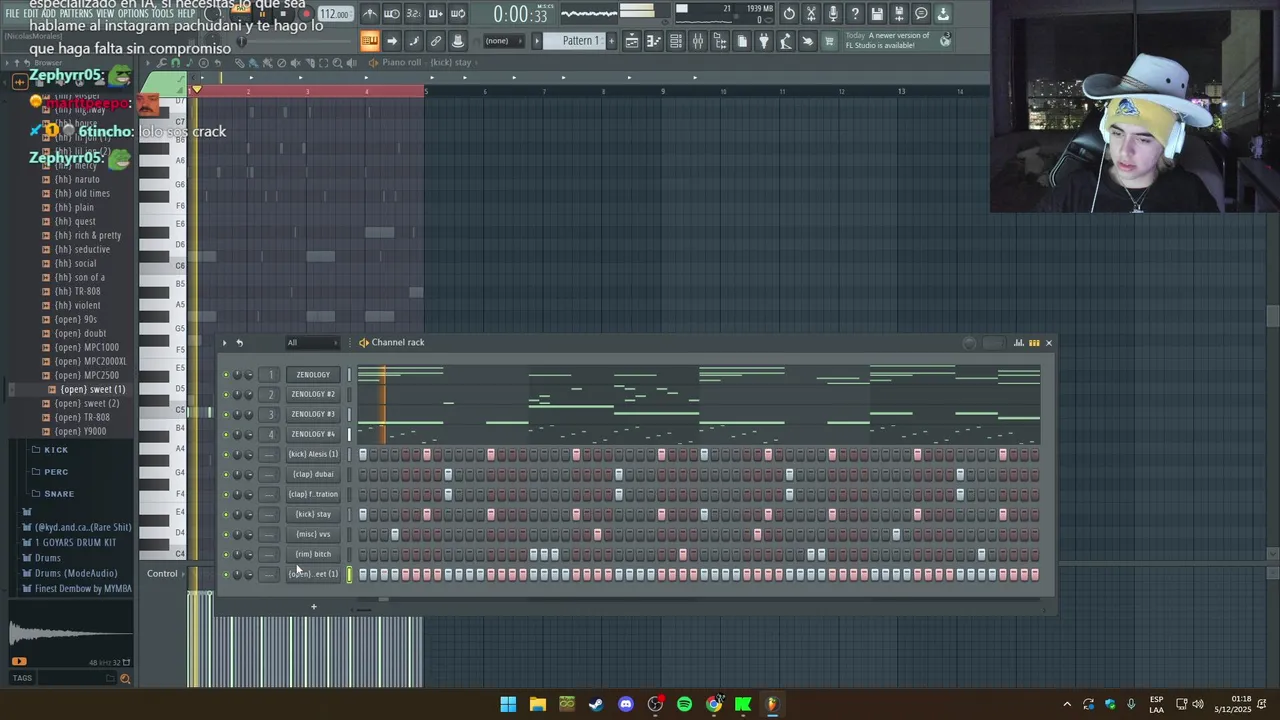Toggle step/piano roll view icon in Channel rack

[1034, 343]
